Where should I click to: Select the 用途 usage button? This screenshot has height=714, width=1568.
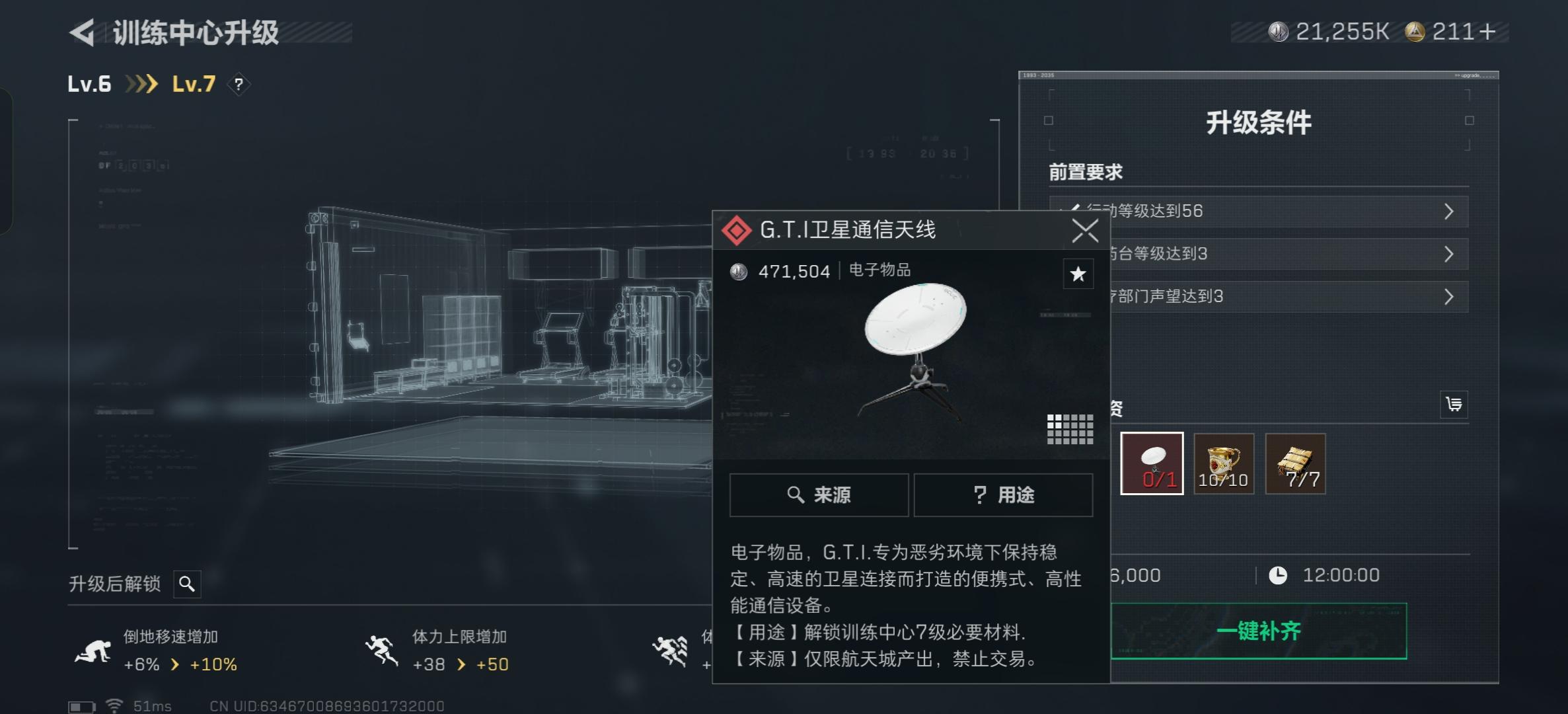pyautogui.click(x=1003, y=495)
